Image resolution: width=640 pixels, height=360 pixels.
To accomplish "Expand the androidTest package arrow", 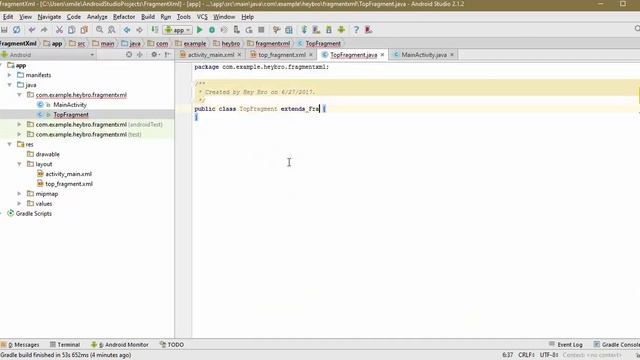I will click(19, 124).
